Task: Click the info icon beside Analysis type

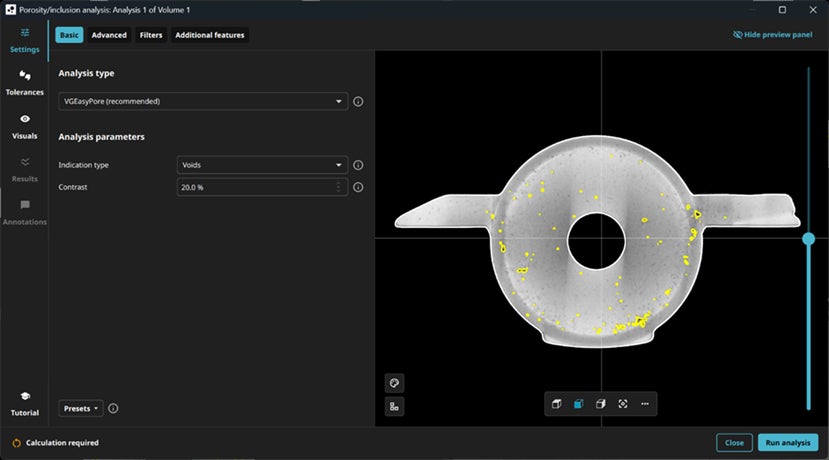Action: coord(358,101)
